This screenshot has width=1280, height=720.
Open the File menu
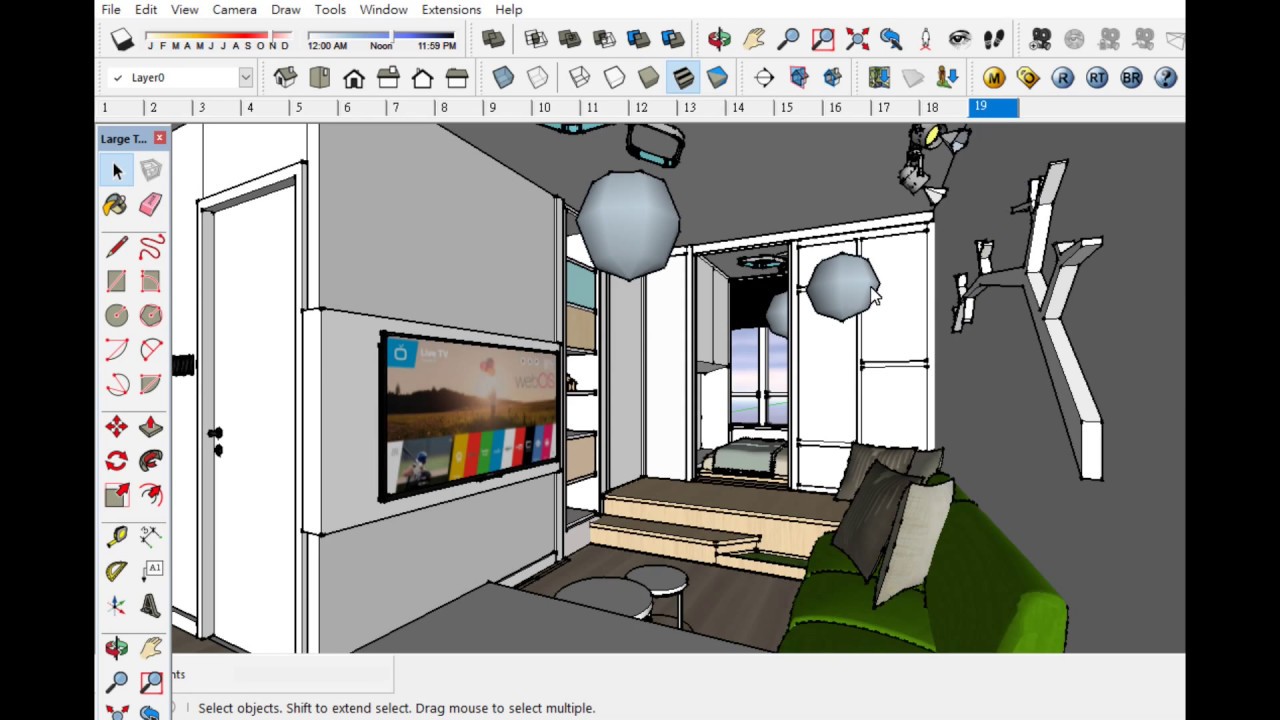tap(111, 9)
